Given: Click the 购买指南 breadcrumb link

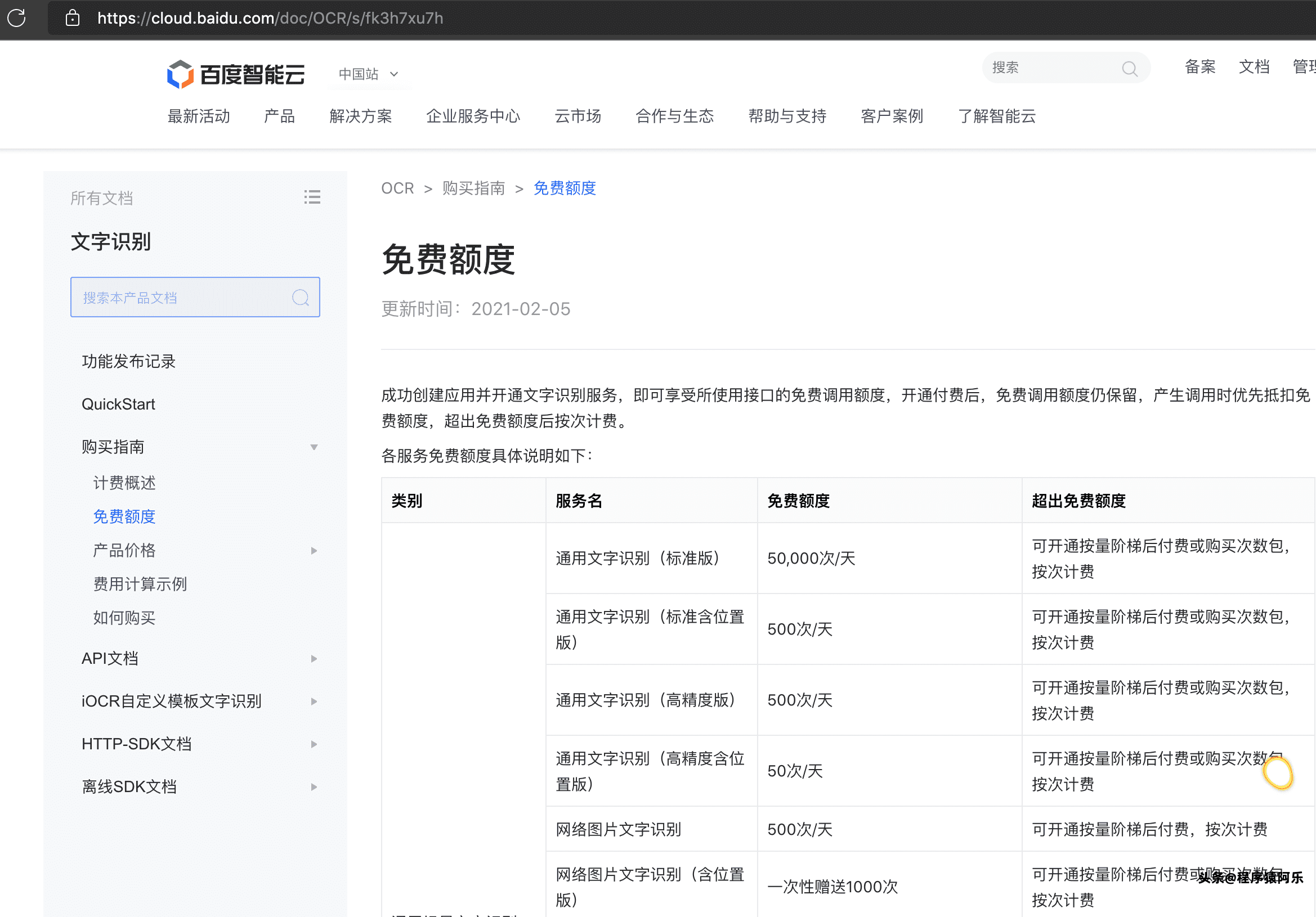Looking at the screenshot, I should [x=473, y=188].
